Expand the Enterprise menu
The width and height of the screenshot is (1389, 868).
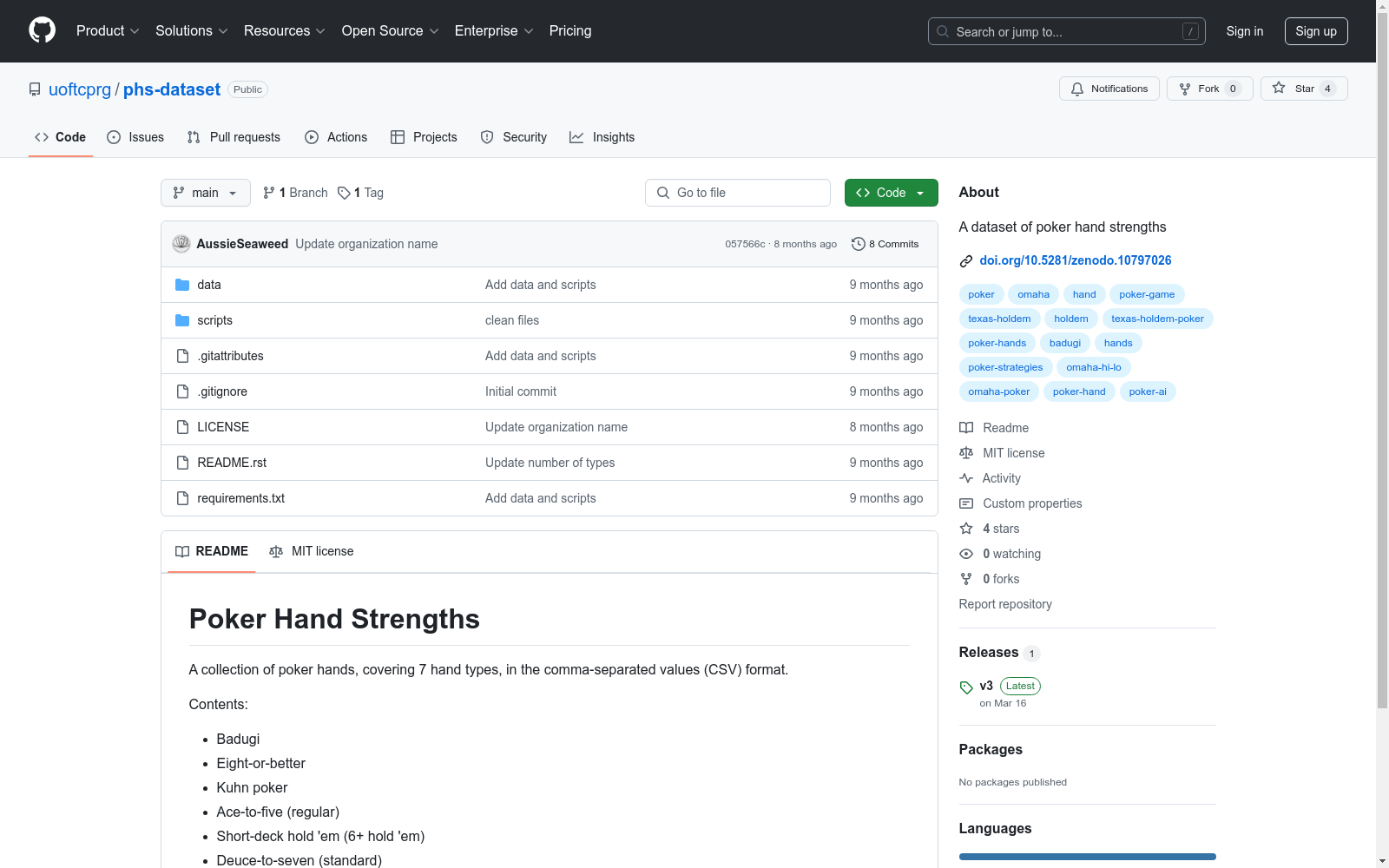point(494,30)
